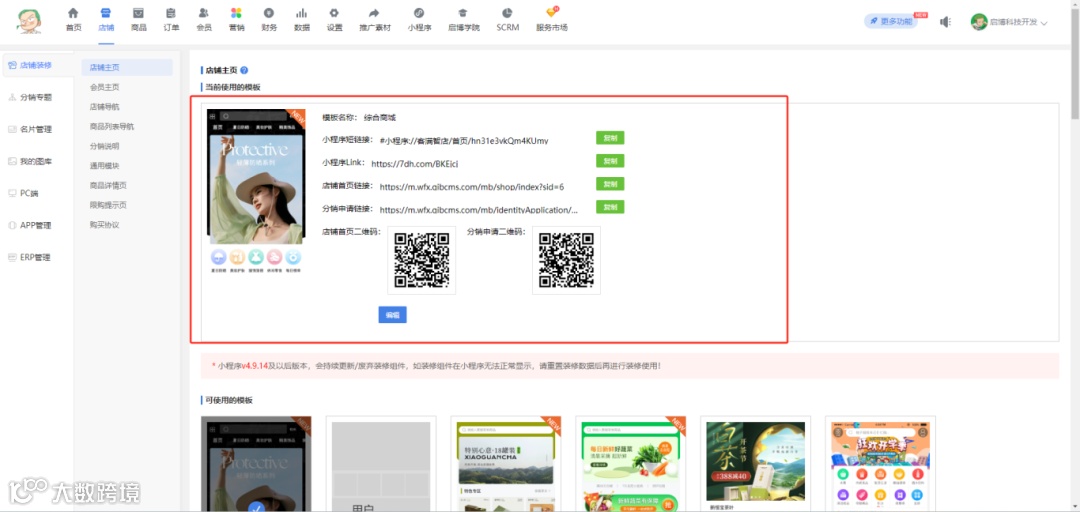Screen dimensions: 1080x512
Task: Select the green fresh vegetables template thumbnail
Action: click(631, 464)
